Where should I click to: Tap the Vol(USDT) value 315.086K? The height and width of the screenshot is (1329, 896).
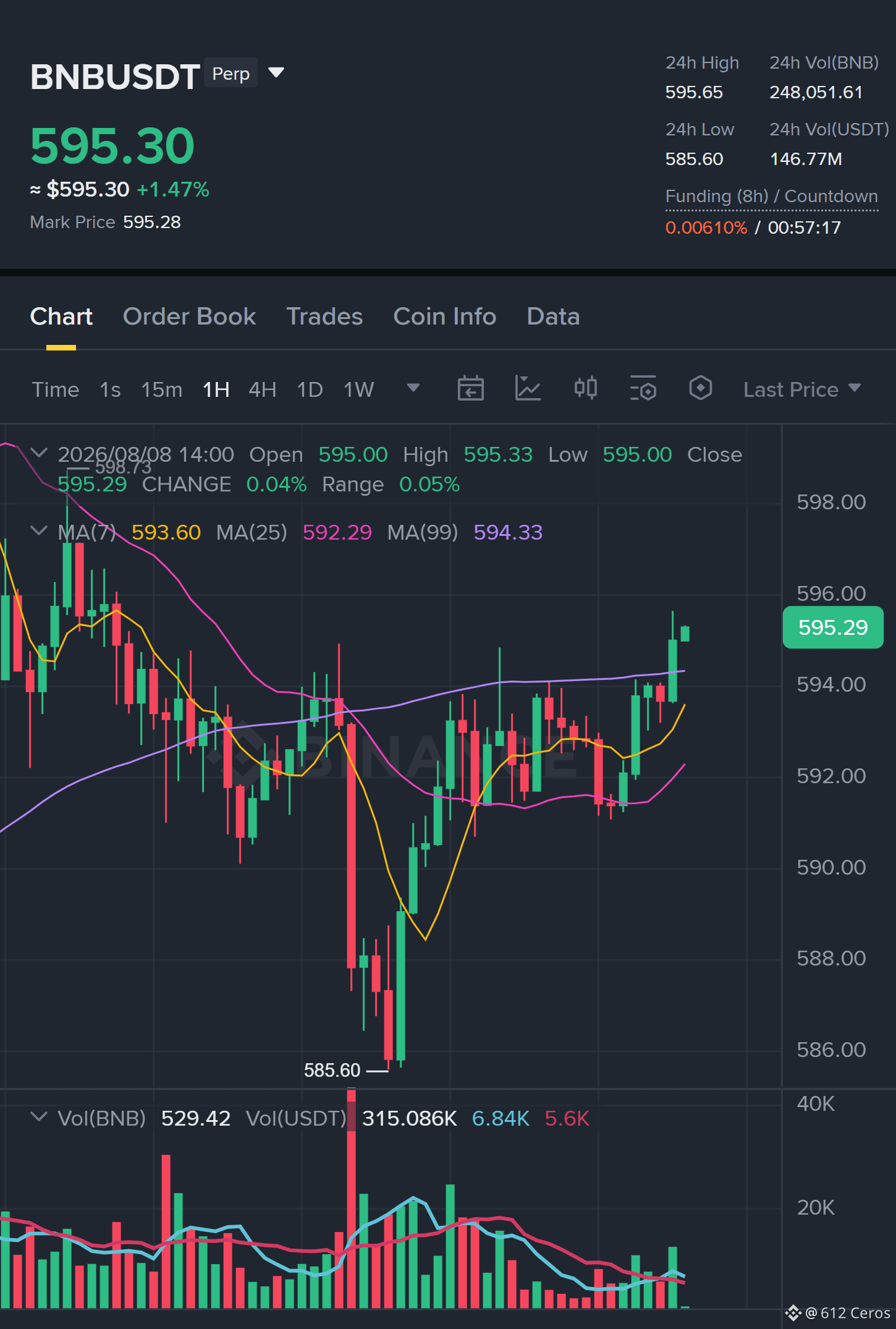coord(410,1118)
